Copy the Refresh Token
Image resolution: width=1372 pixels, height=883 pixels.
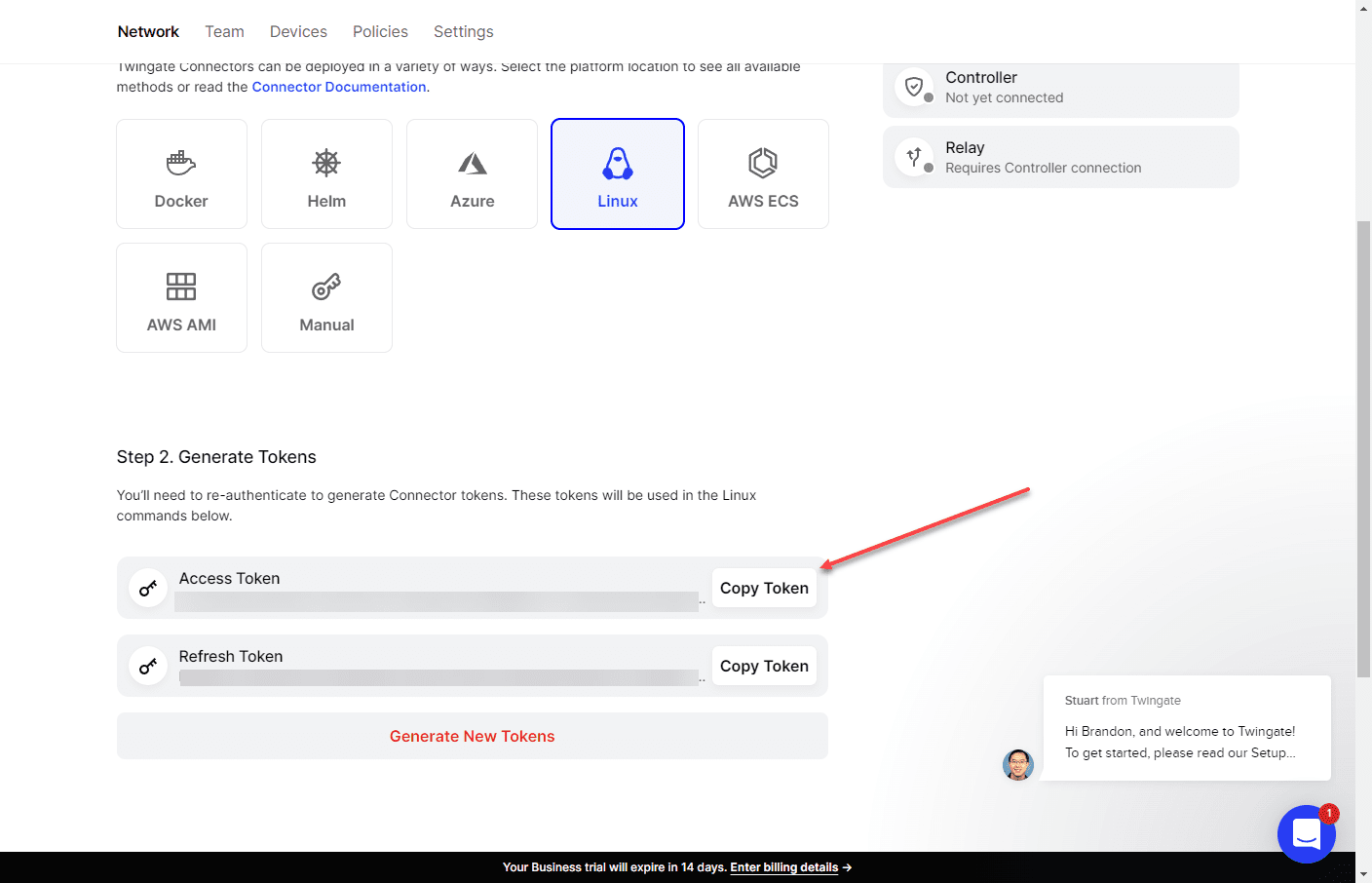coord(764,666)
